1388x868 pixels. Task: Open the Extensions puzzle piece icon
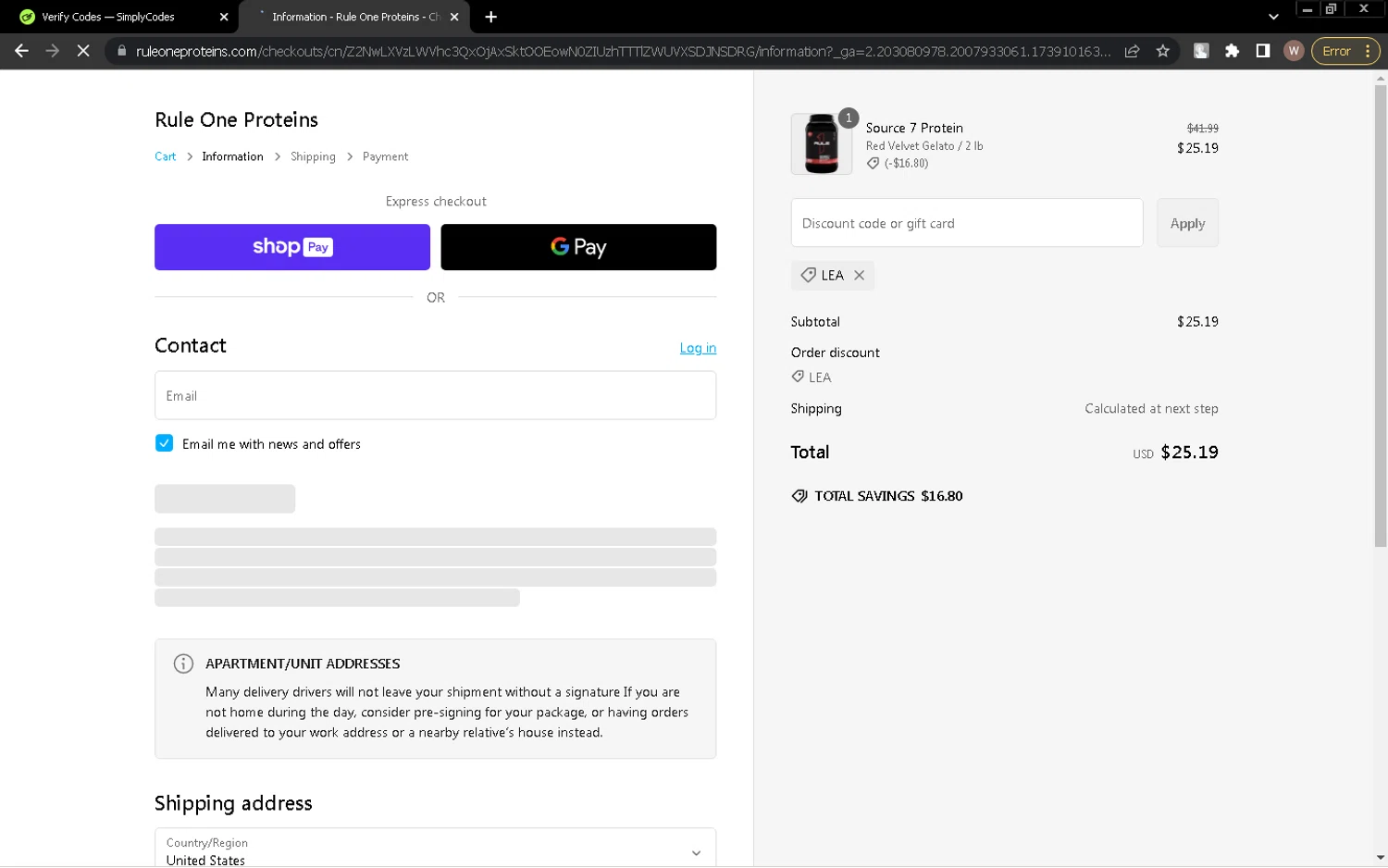coord(1232,51)
